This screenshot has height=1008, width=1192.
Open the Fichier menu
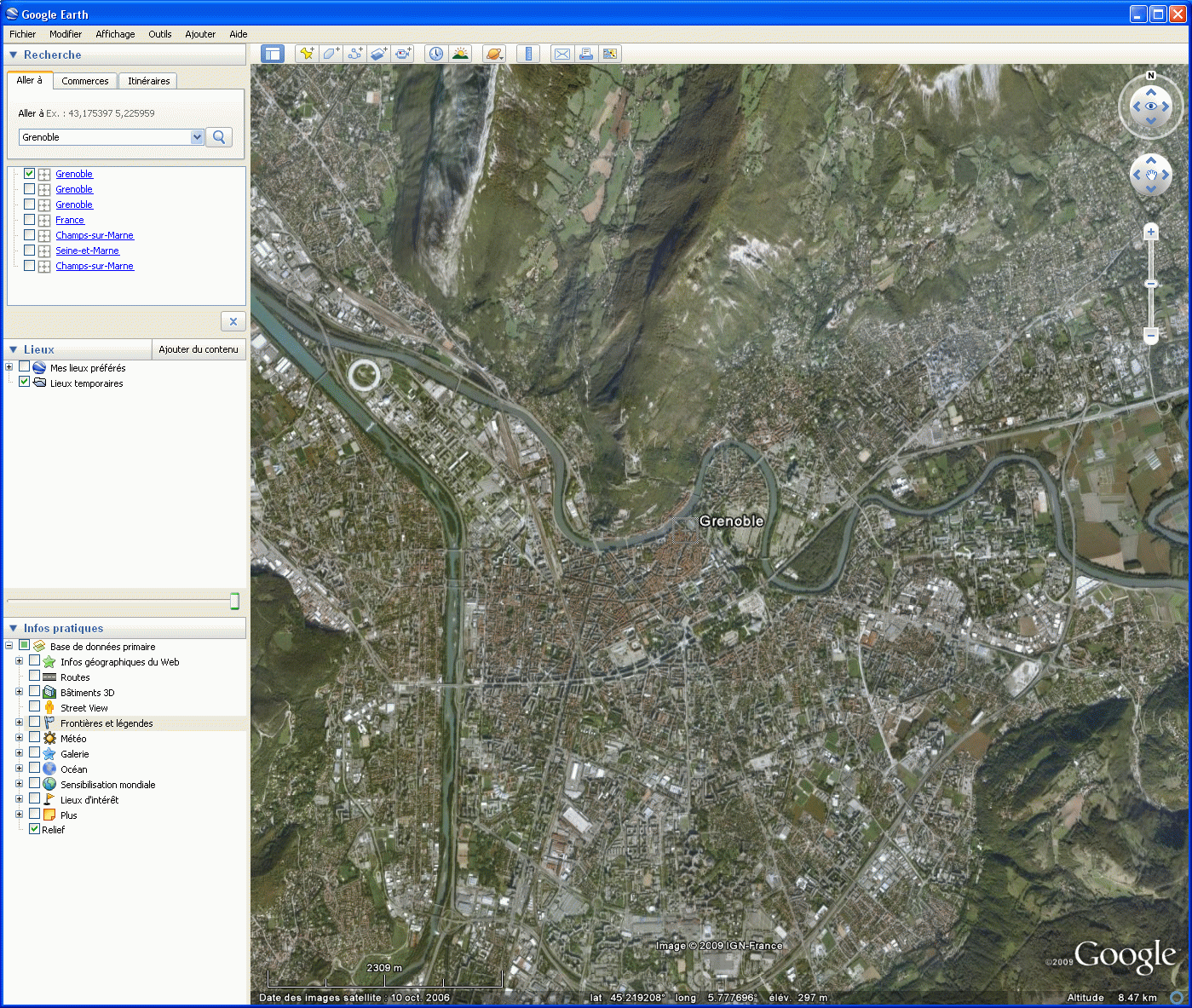(x=23, y=34)
